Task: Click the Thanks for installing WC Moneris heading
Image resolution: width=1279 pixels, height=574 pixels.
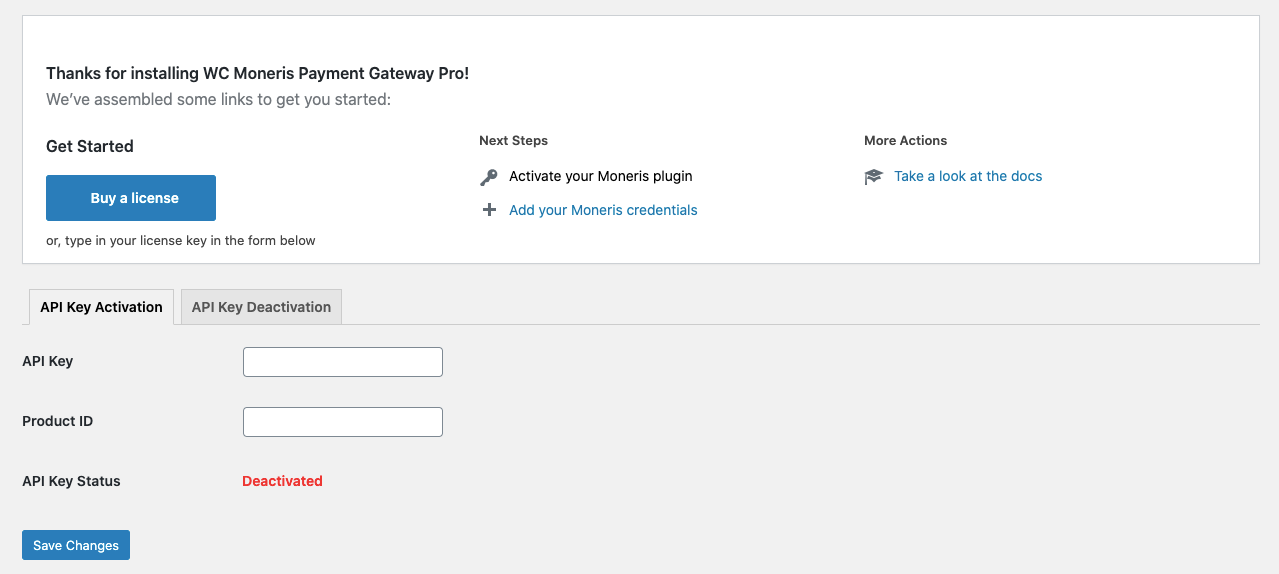Action: [257, 73]
